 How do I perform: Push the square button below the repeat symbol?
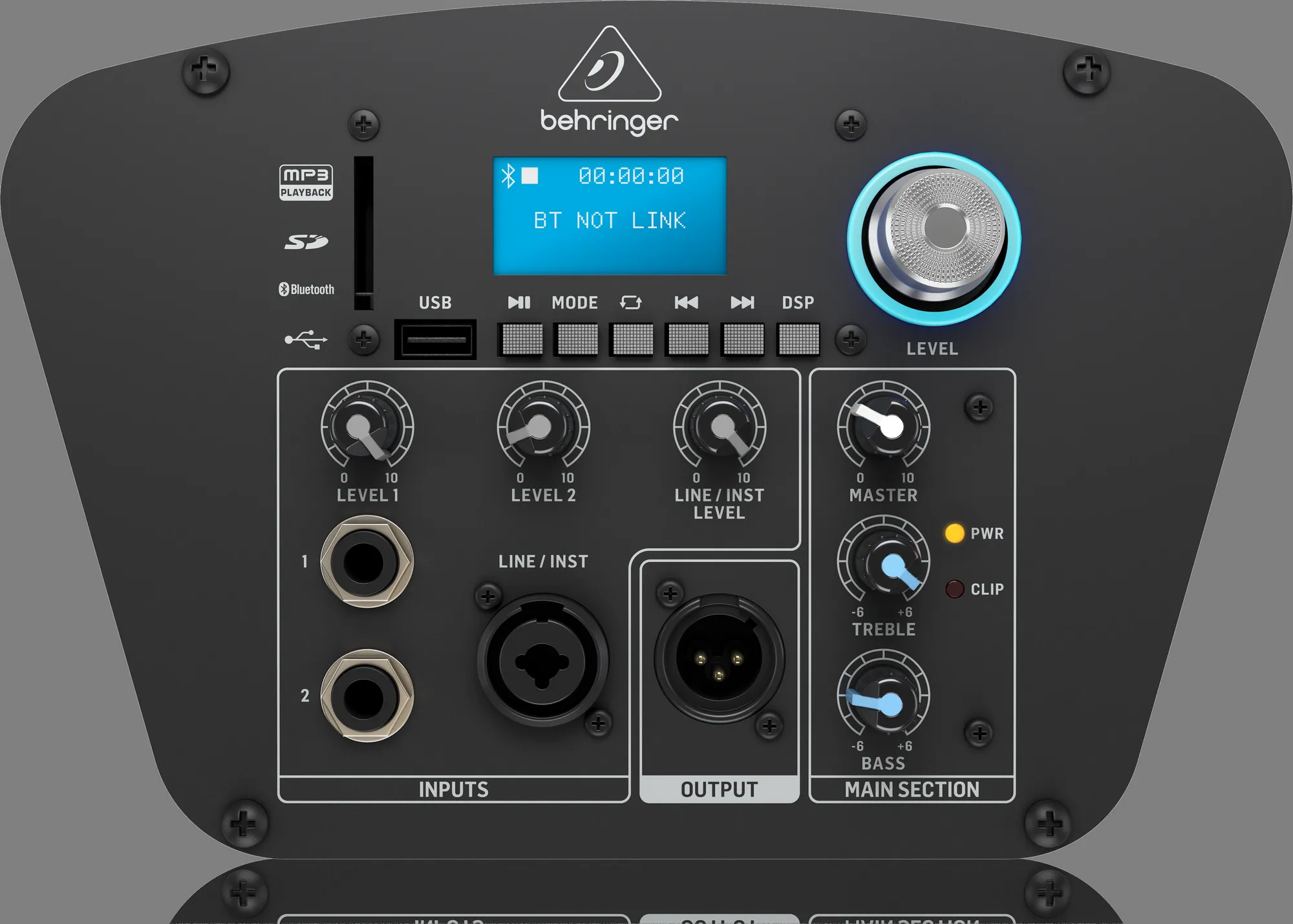coord(632,339)
